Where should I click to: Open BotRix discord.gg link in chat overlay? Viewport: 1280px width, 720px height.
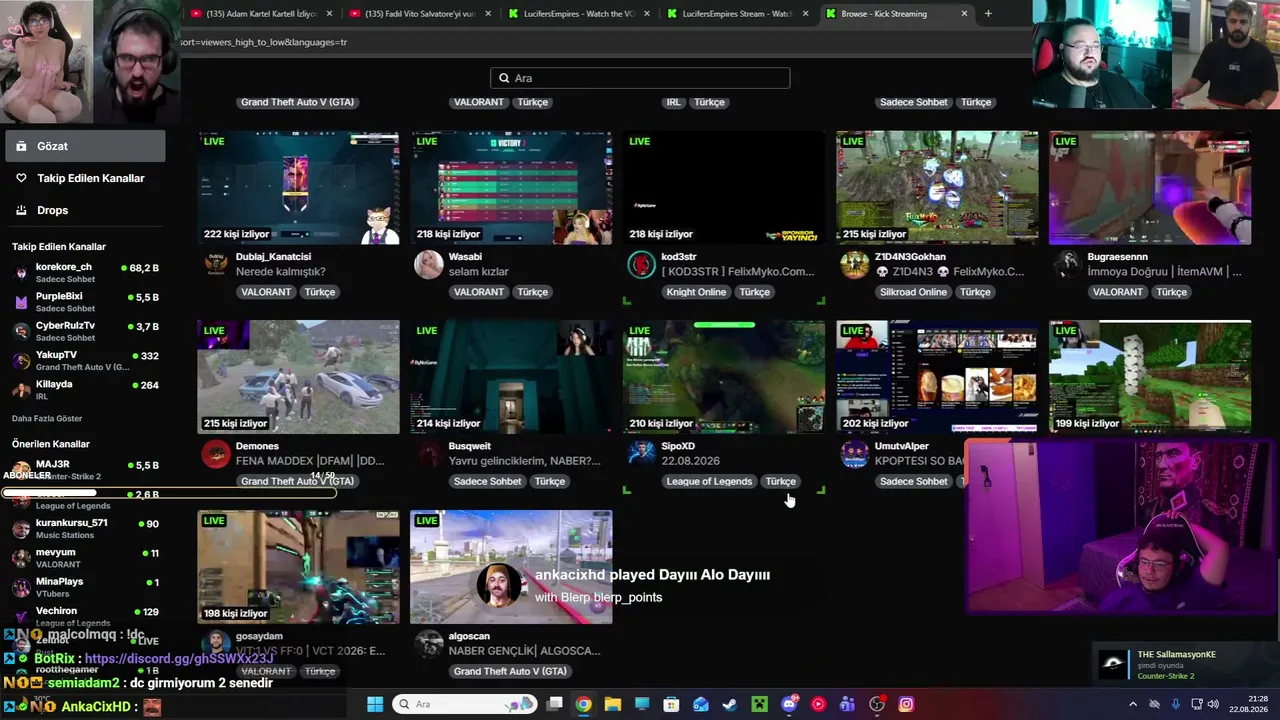[x=179, y=659]
